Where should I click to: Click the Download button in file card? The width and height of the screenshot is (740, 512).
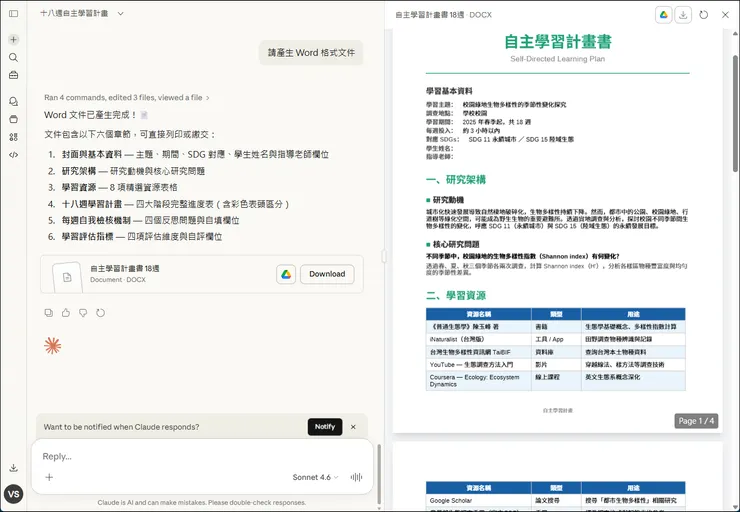327,274
